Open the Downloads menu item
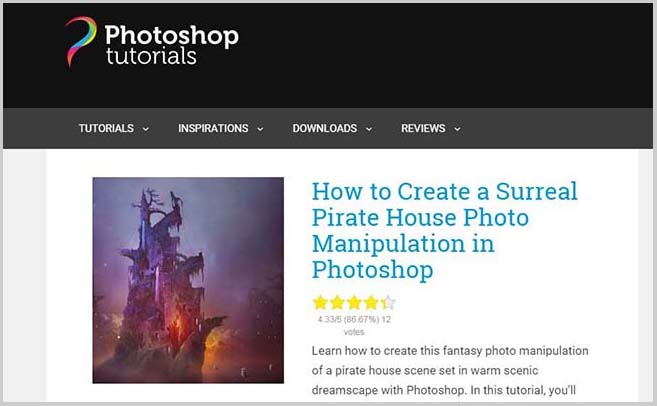This screenshot has height=406, width=657. point(325,128)
